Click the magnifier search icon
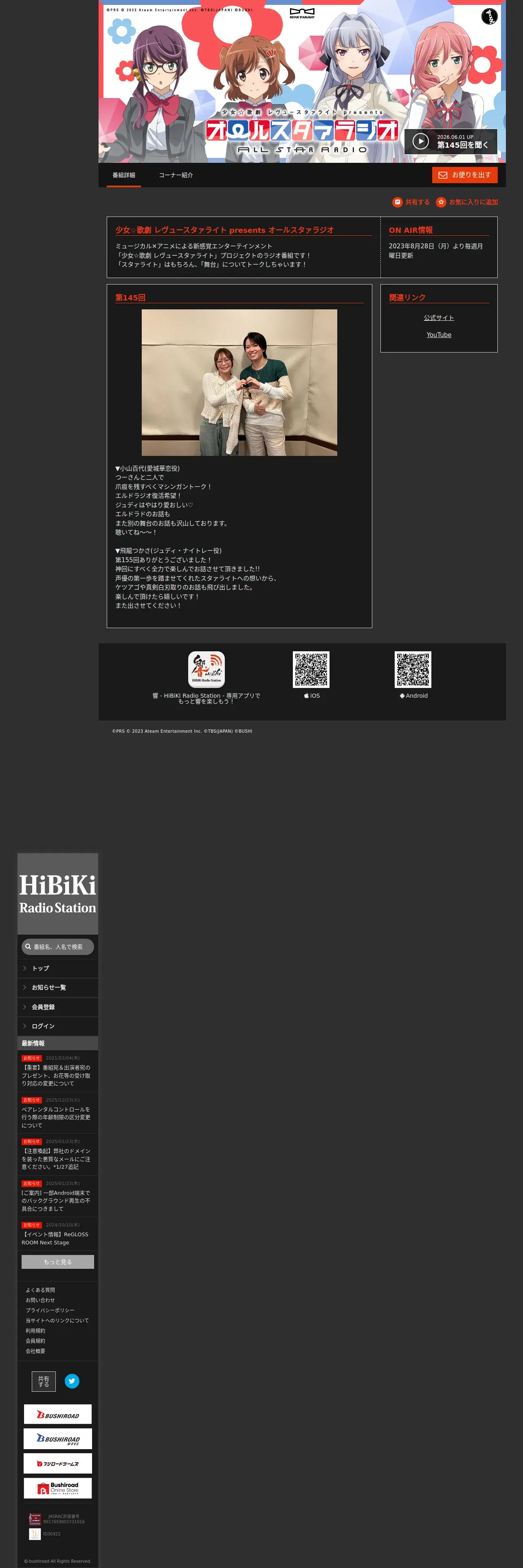The image size is (523, 1568). click(28, 946)
